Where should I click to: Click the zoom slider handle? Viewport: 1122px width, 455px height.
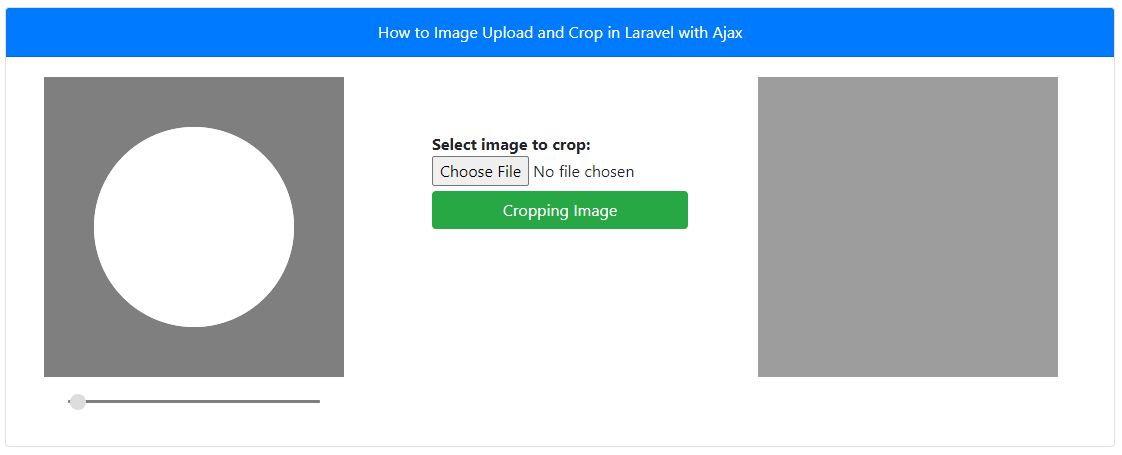(77, 401)
